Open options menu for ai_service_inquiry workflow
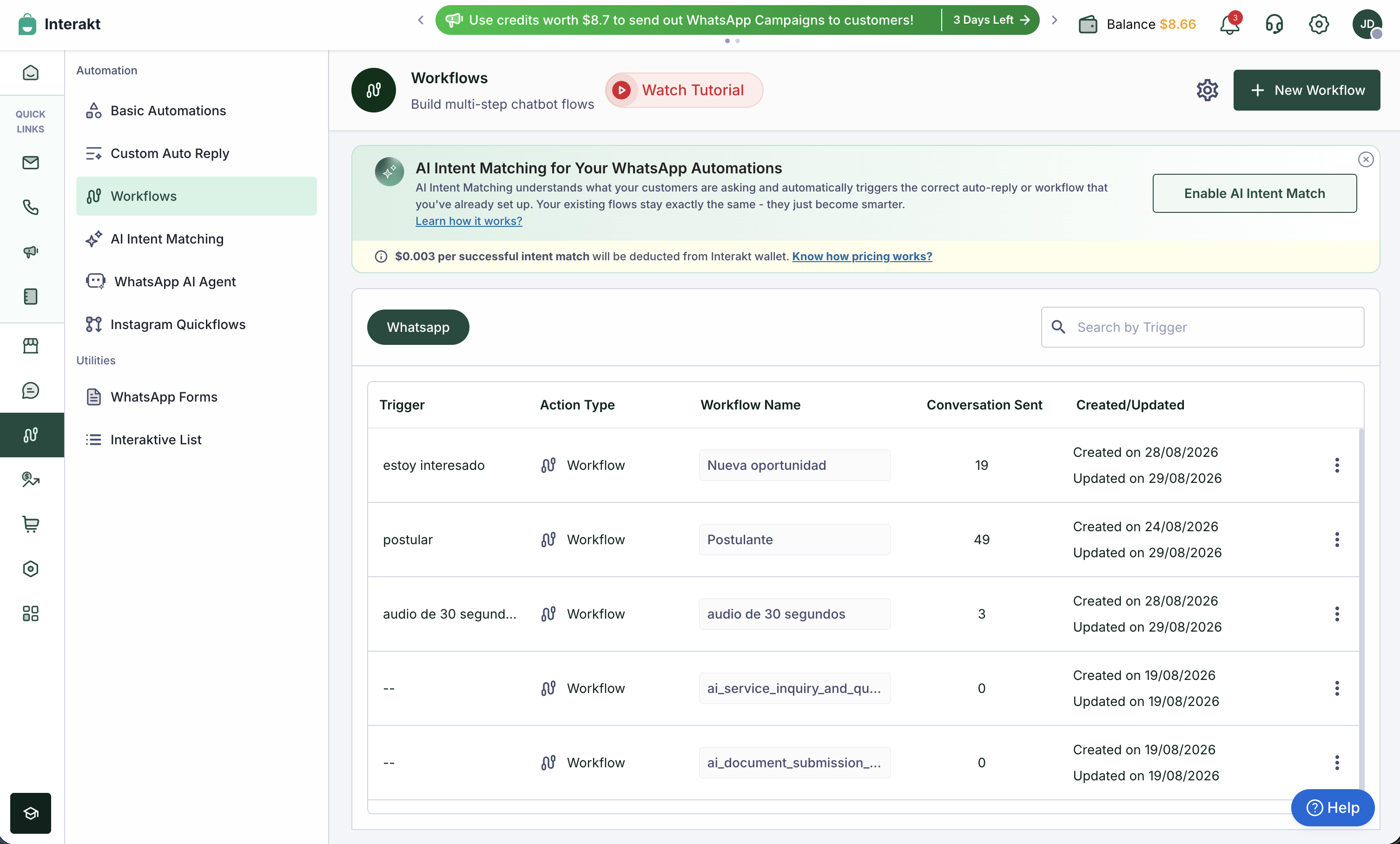This screenshot has width=1400, height=844. click(x=1337, y=688)
